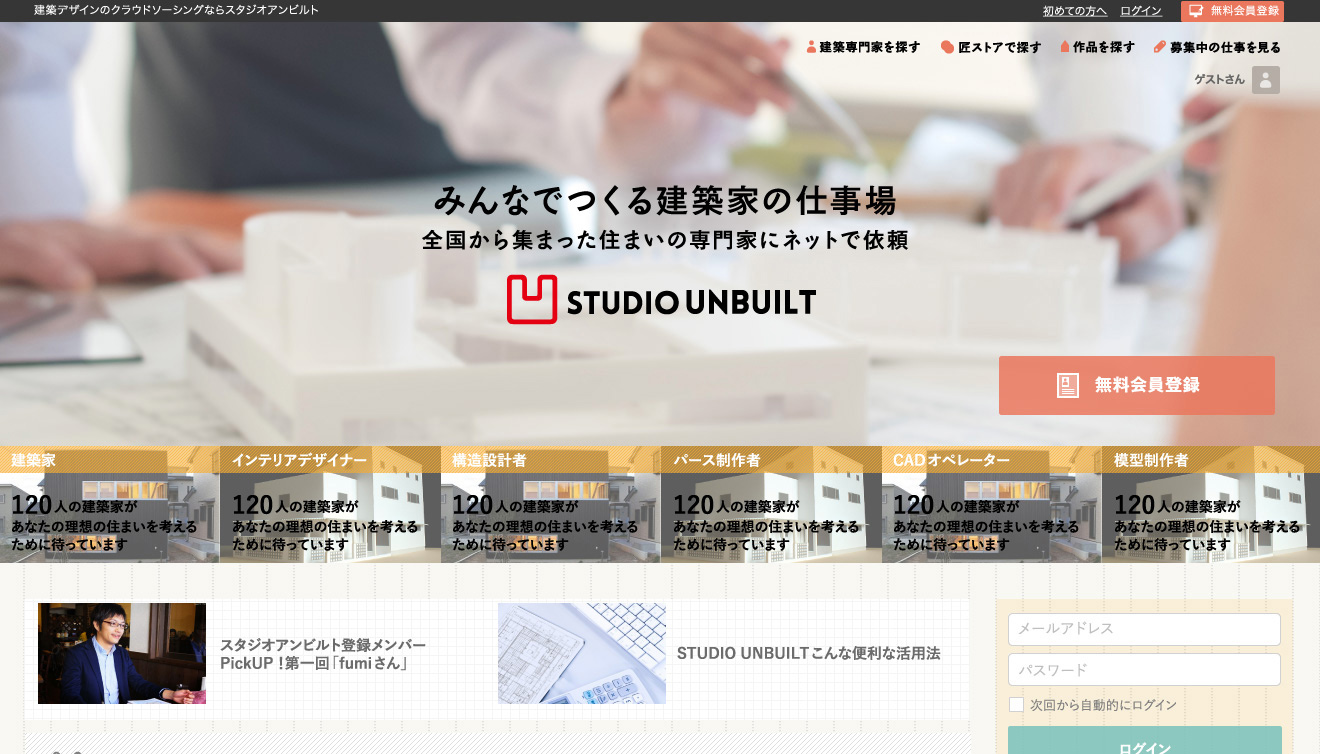Click the ログイン link in top bar

click(1141, 11)
